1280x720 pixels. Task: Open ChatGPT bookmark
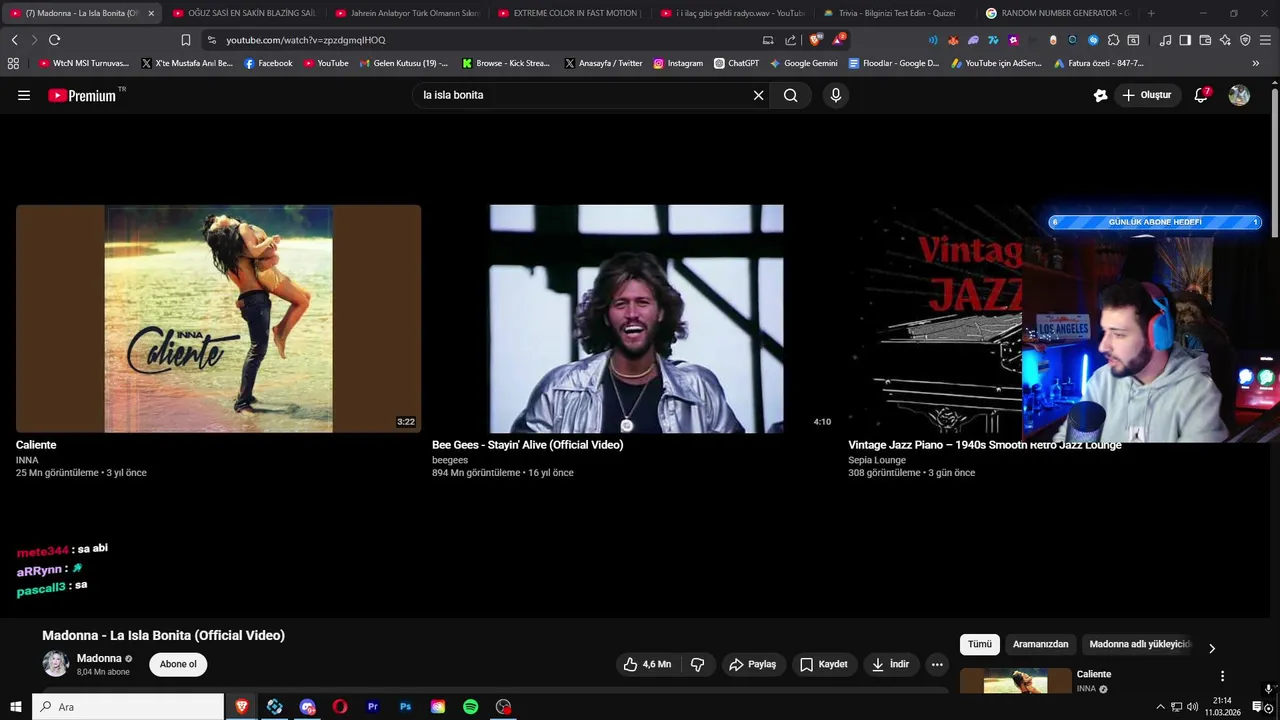(736, 63)
